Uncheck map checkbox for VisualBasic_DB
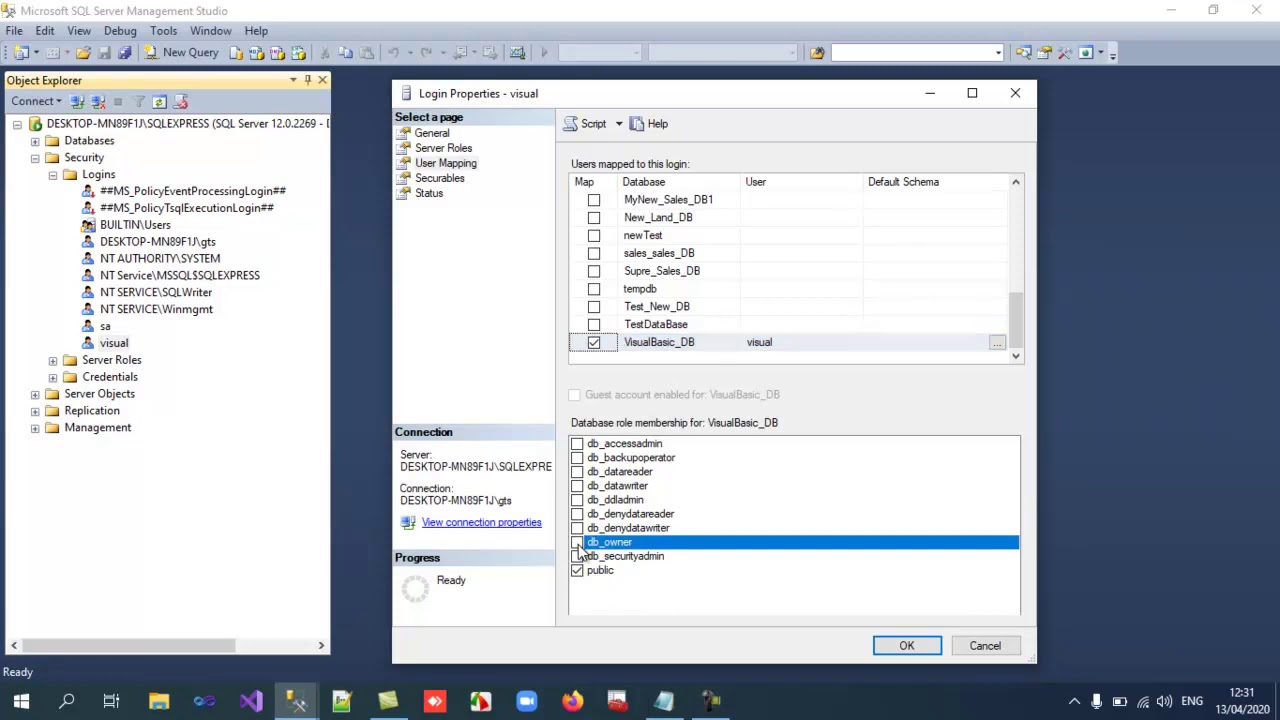 pos(594,343)
